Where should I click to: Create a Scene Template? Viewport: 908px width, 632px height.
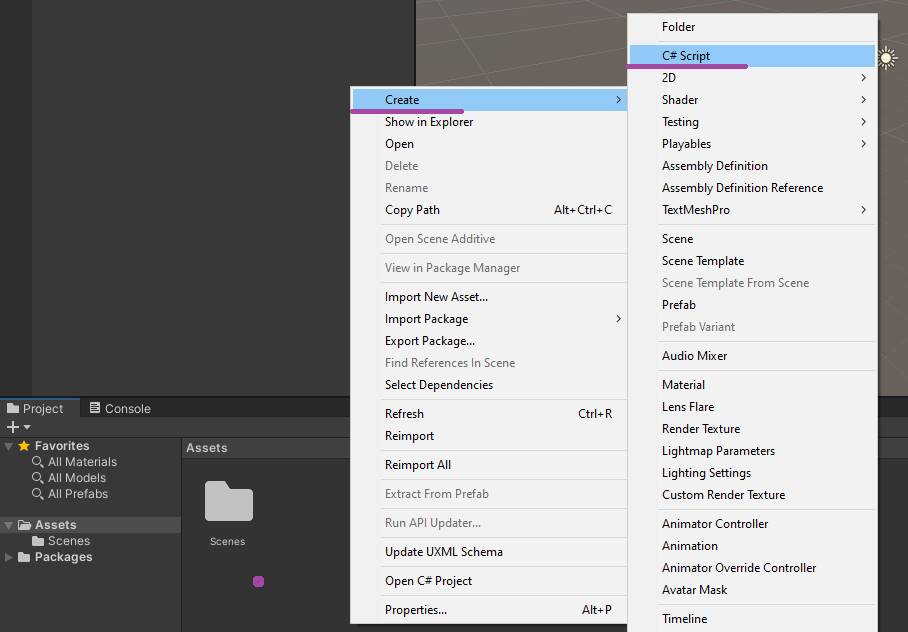752,261
